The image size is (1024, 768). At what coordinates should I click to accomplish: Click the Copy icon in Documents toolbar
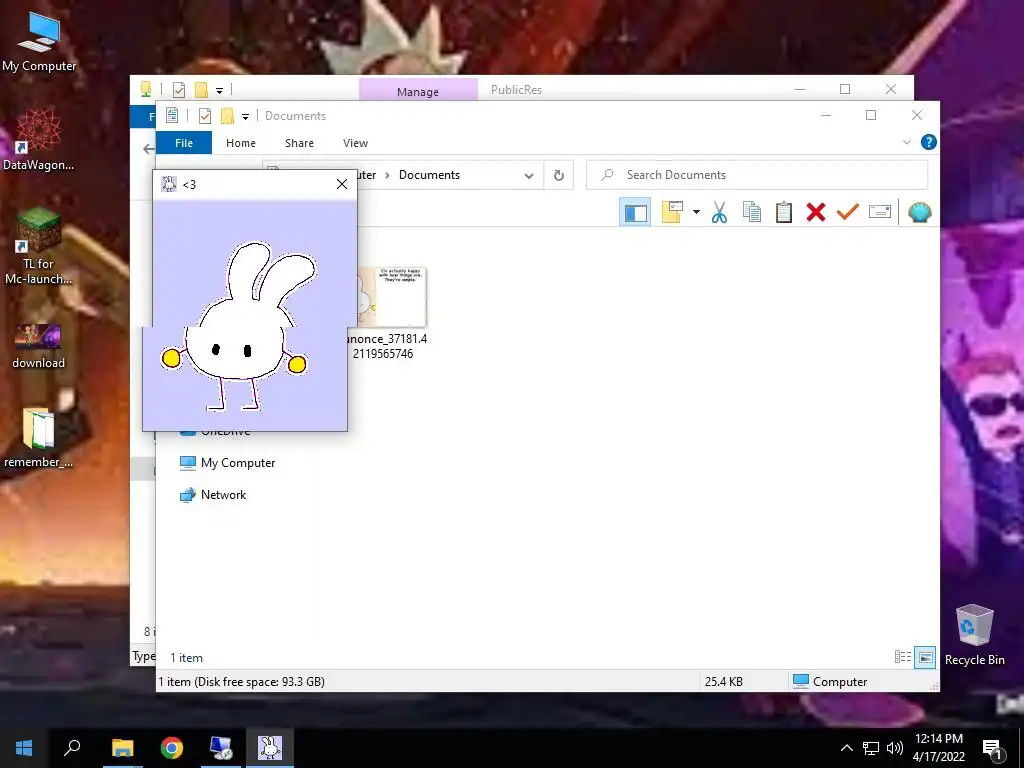(x=752, y=212)
